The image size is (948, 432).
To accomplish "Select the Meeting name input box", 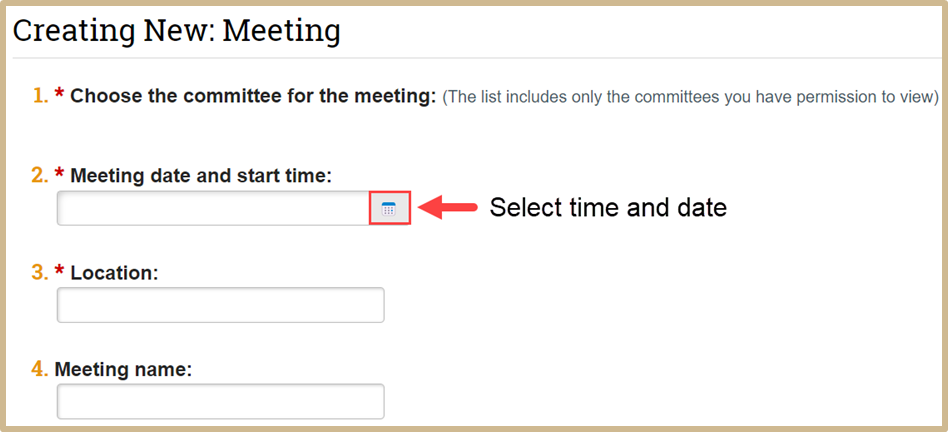I will [220, 402].
